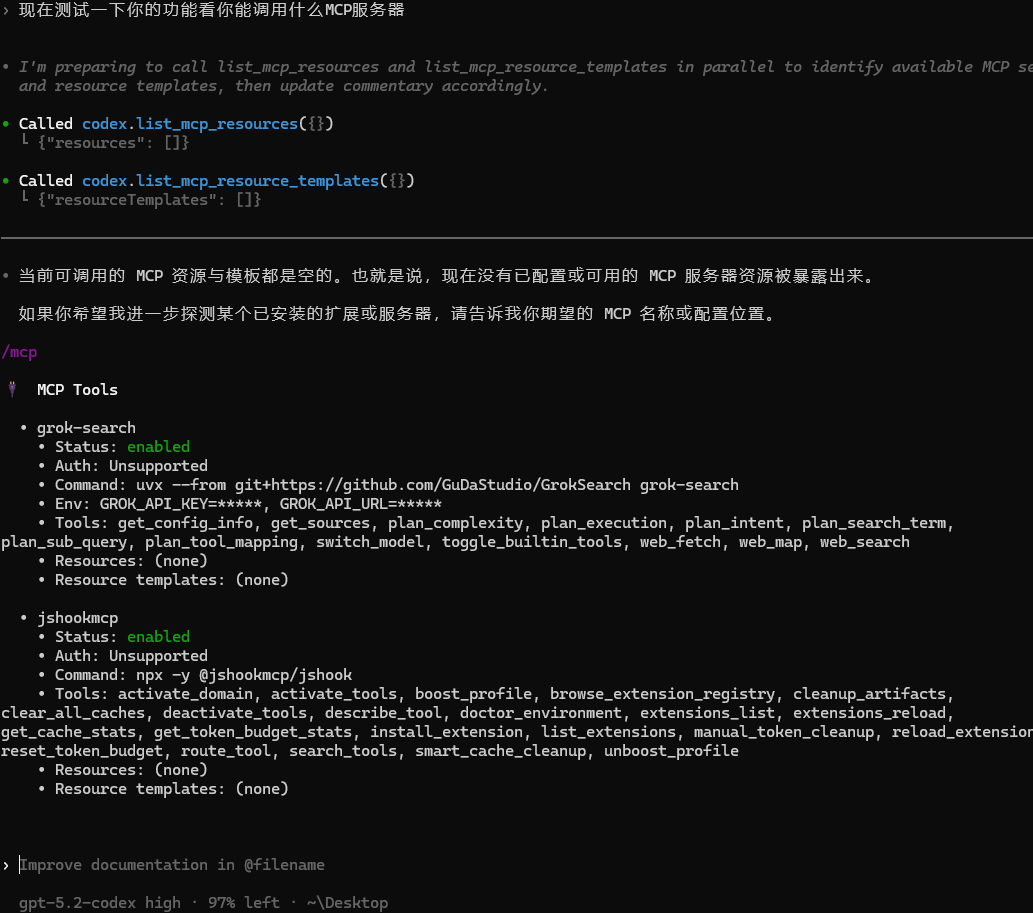Click the toggle_builtin_tools tool name

pyautogui.click(x=532, y=542)
